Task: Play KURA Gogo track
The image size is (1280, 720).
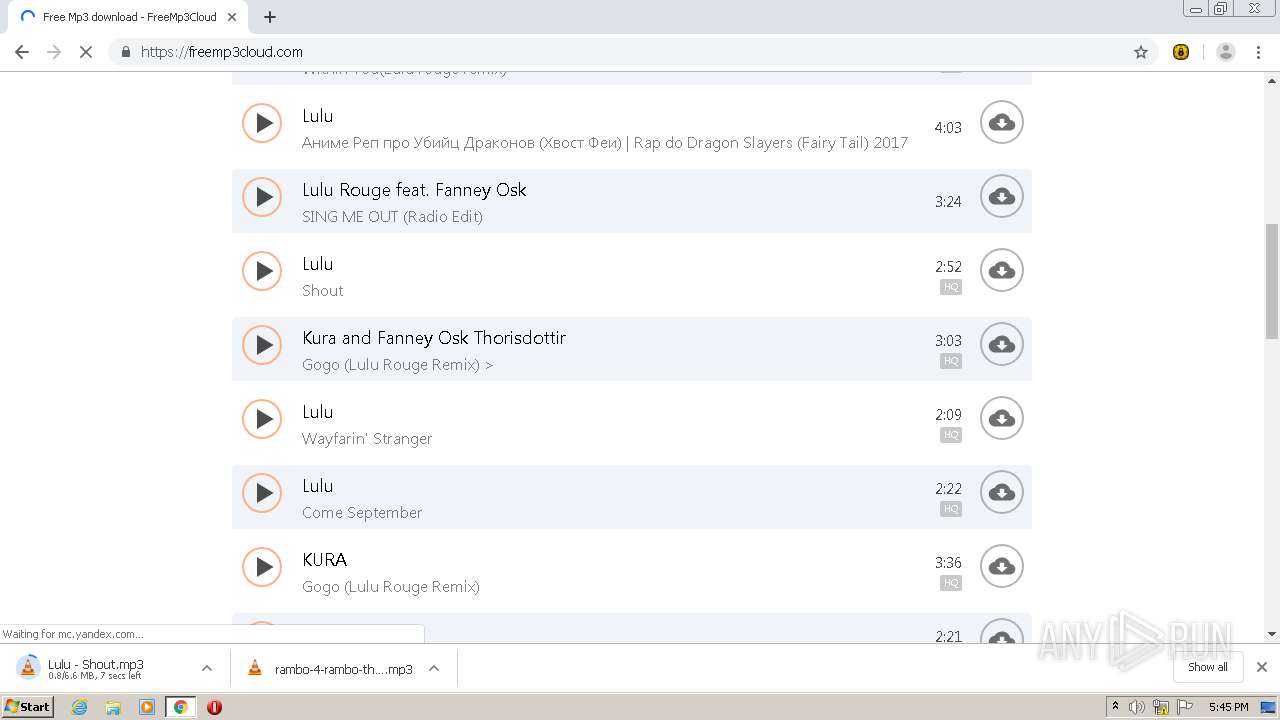Action: coord(262,567)
